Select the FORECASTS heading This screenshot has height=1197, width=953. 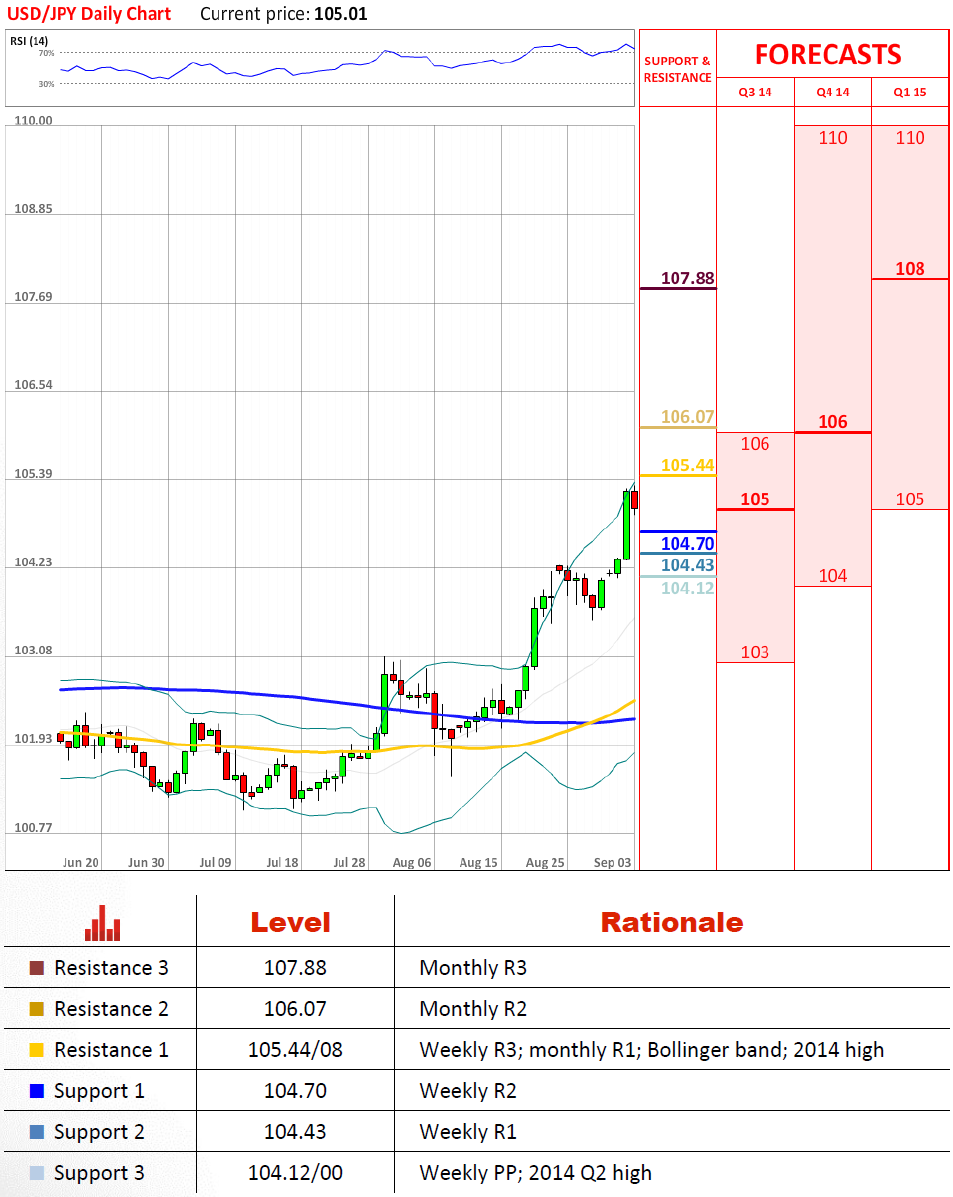827,54
